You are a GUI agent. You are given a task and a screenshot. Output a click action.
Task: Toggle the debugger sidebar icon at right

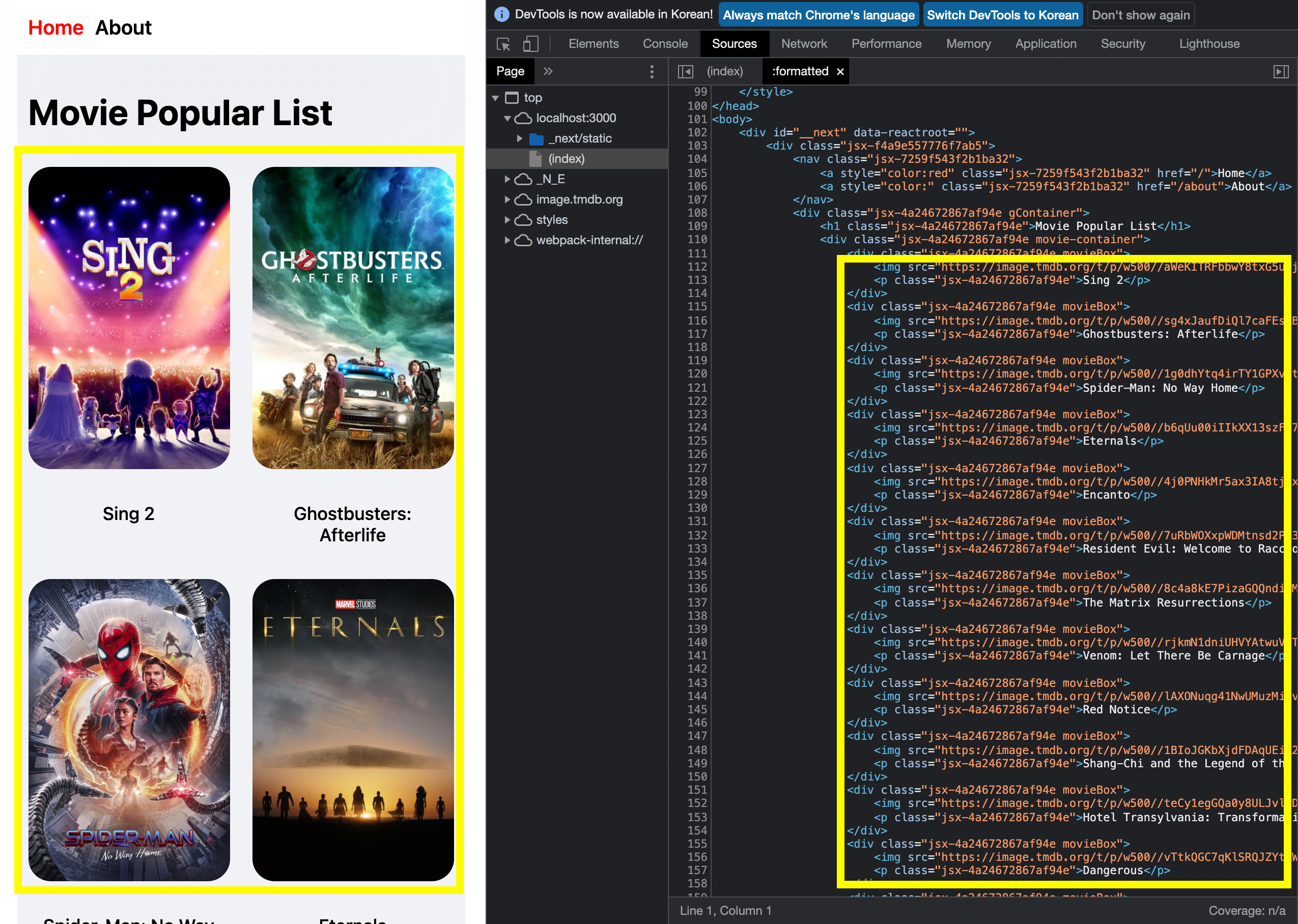pyautogui.click(x=1281, y=72)
